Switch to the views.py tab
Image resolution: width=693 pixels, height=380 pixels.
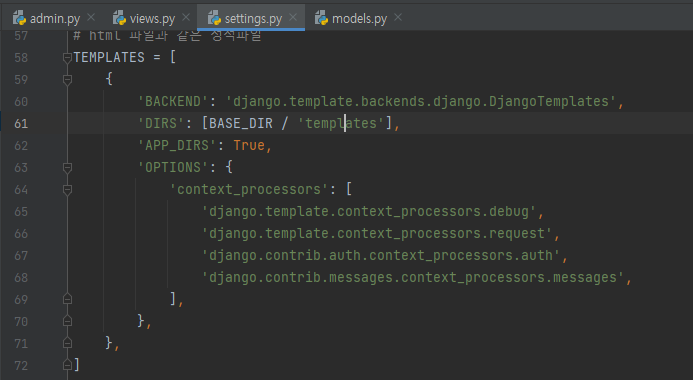[x=152, y=18]
